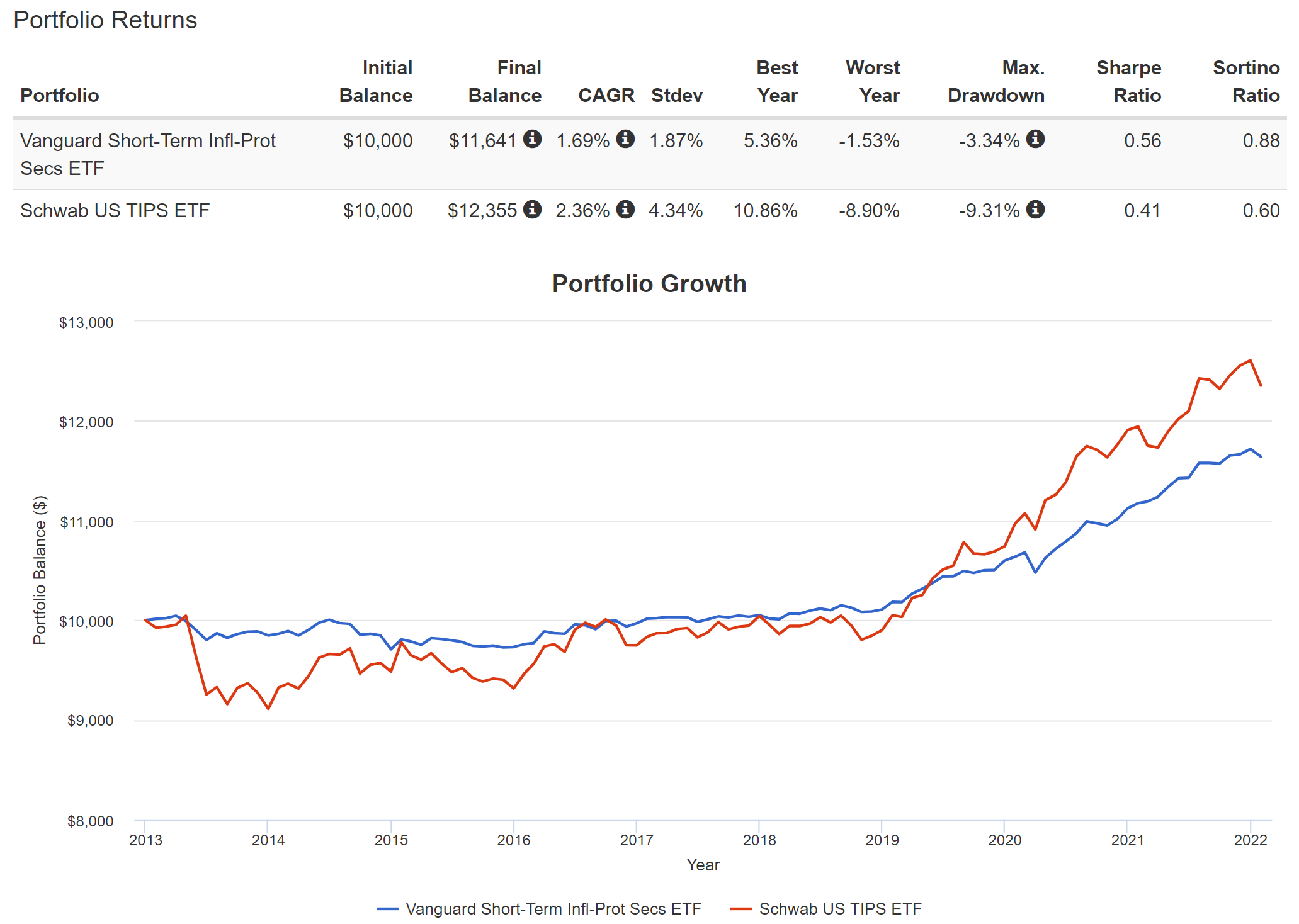This screenshot has width=1299, height=924.
Task: Click the 2016 x-axis label
Action: coord(514,840)
